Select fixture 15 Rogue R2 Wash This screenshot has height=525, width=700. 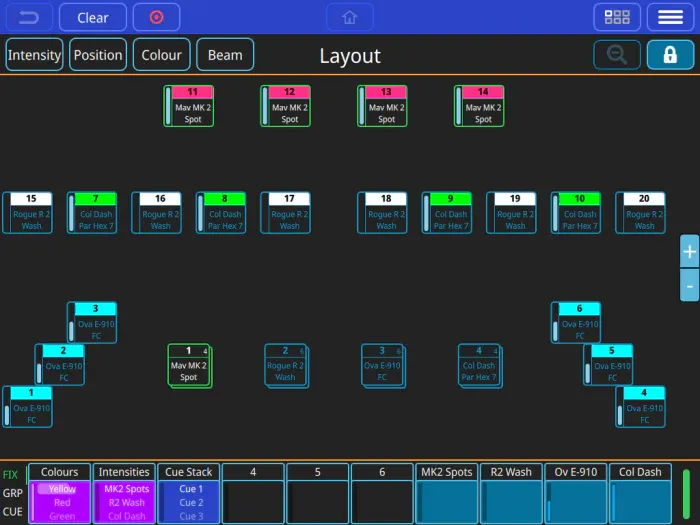pos(27,213)
